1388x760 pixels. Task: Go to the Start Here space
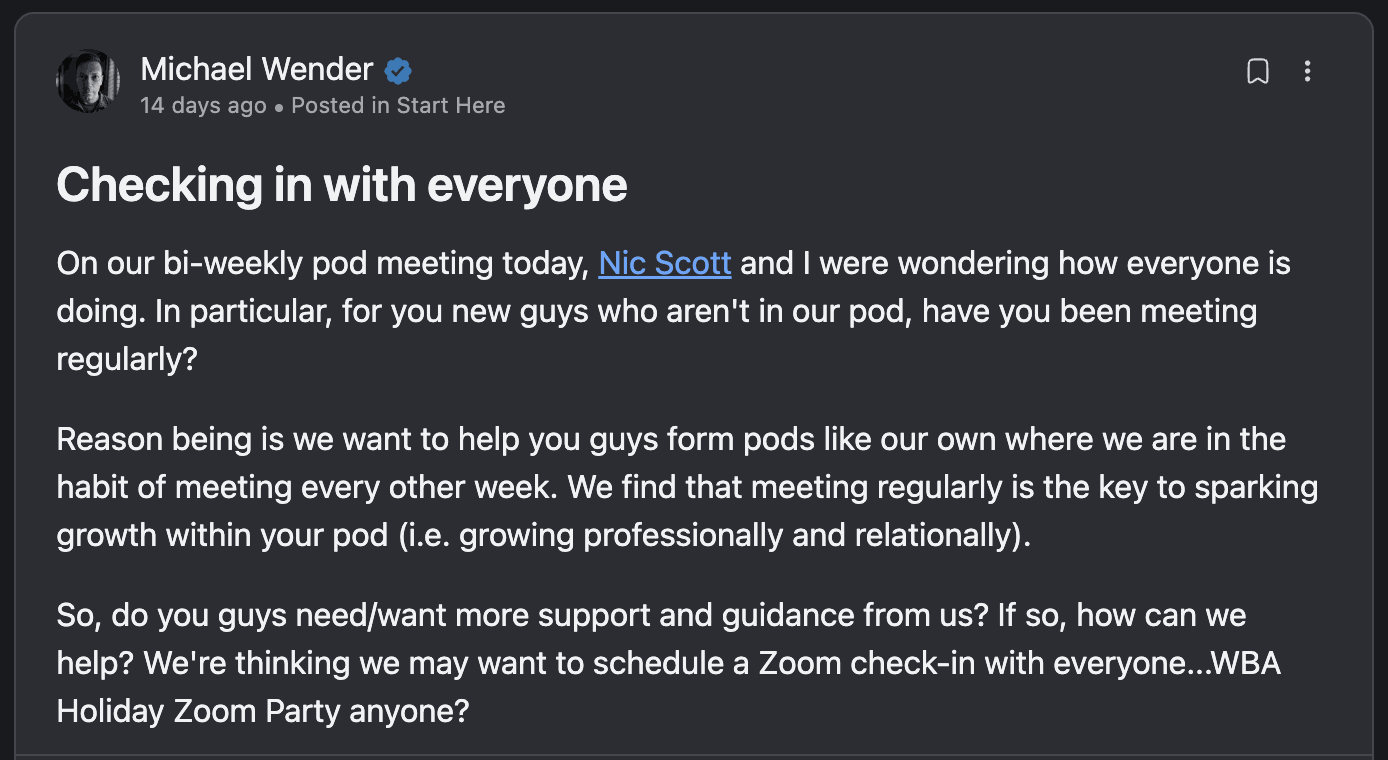451,105
